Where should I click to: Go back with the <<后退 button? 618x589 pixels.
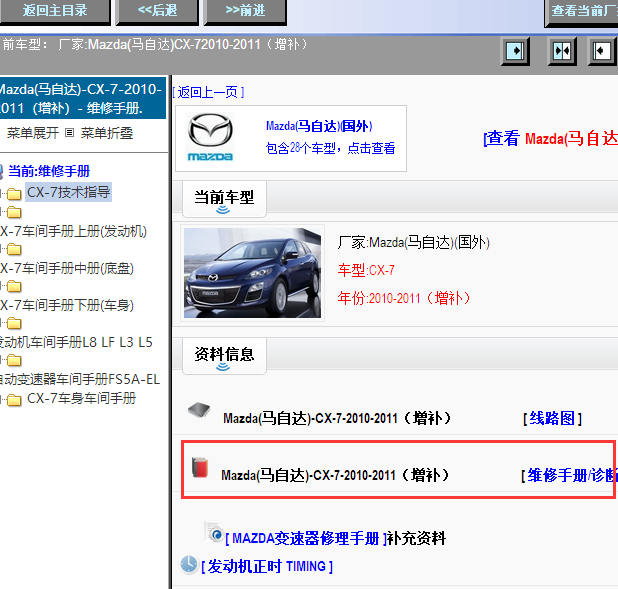click(157, 11)
